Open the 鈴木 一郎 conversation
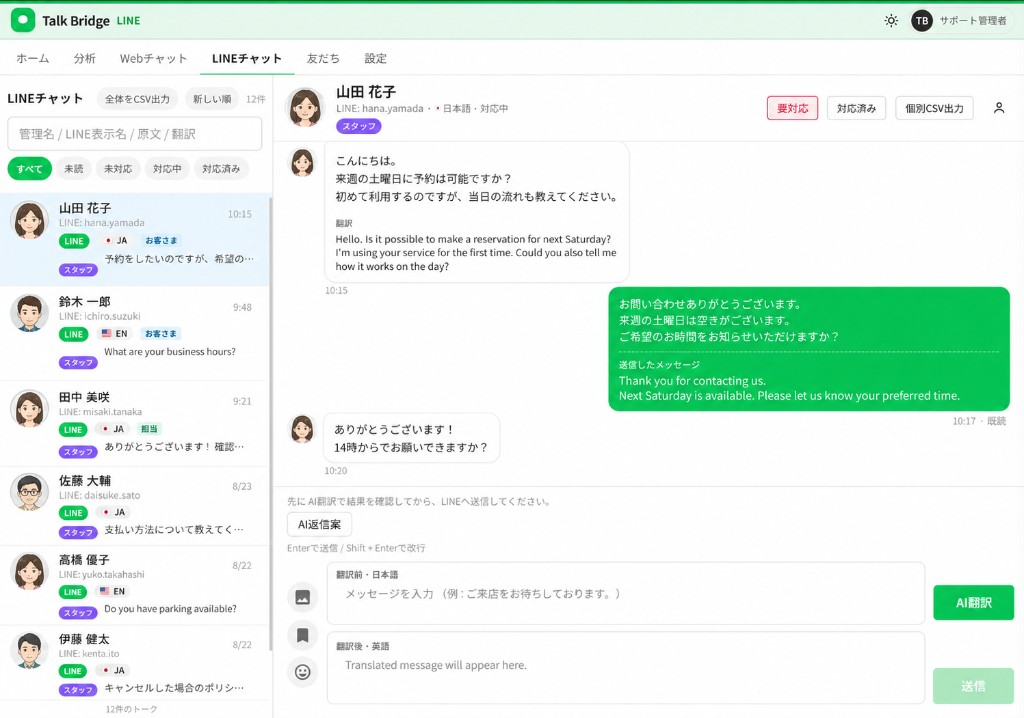Viewport: 1024px width, 718px height. pos(135,333)
